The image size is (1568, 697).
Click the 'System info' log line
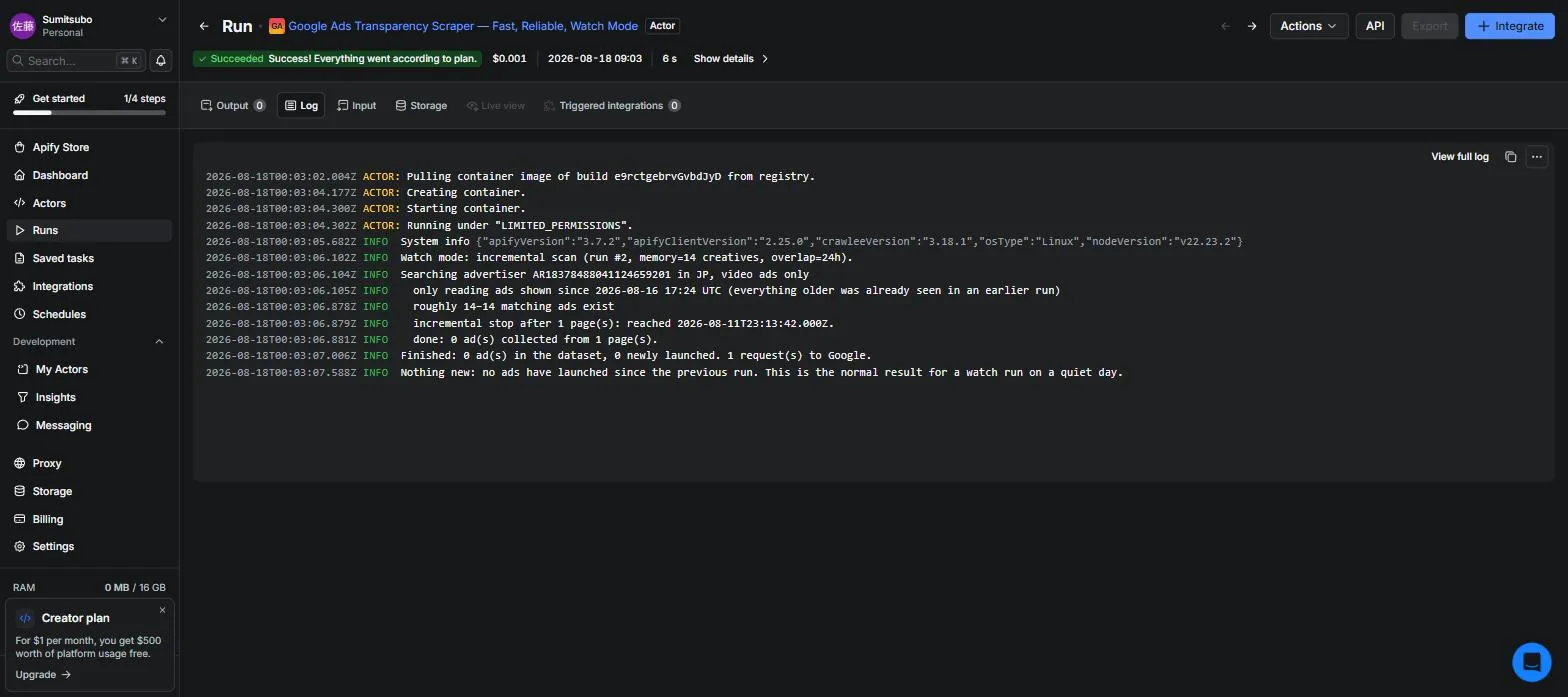[x=724, y=242]
